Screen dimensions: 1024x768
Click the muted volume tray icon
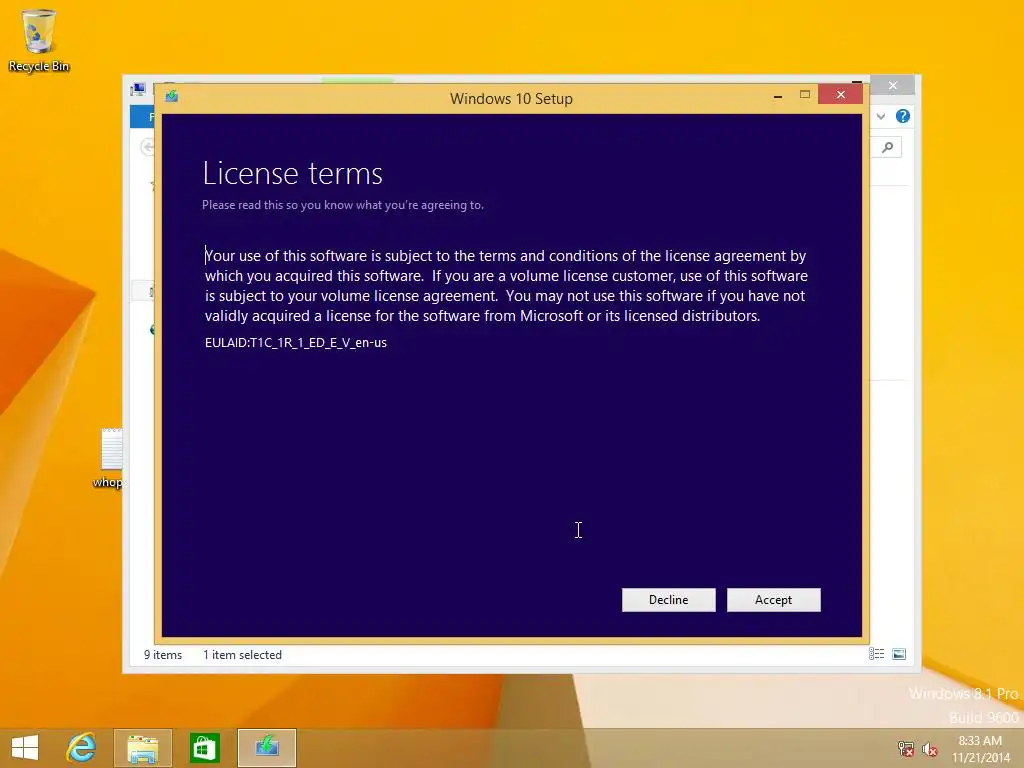(929, 748)
